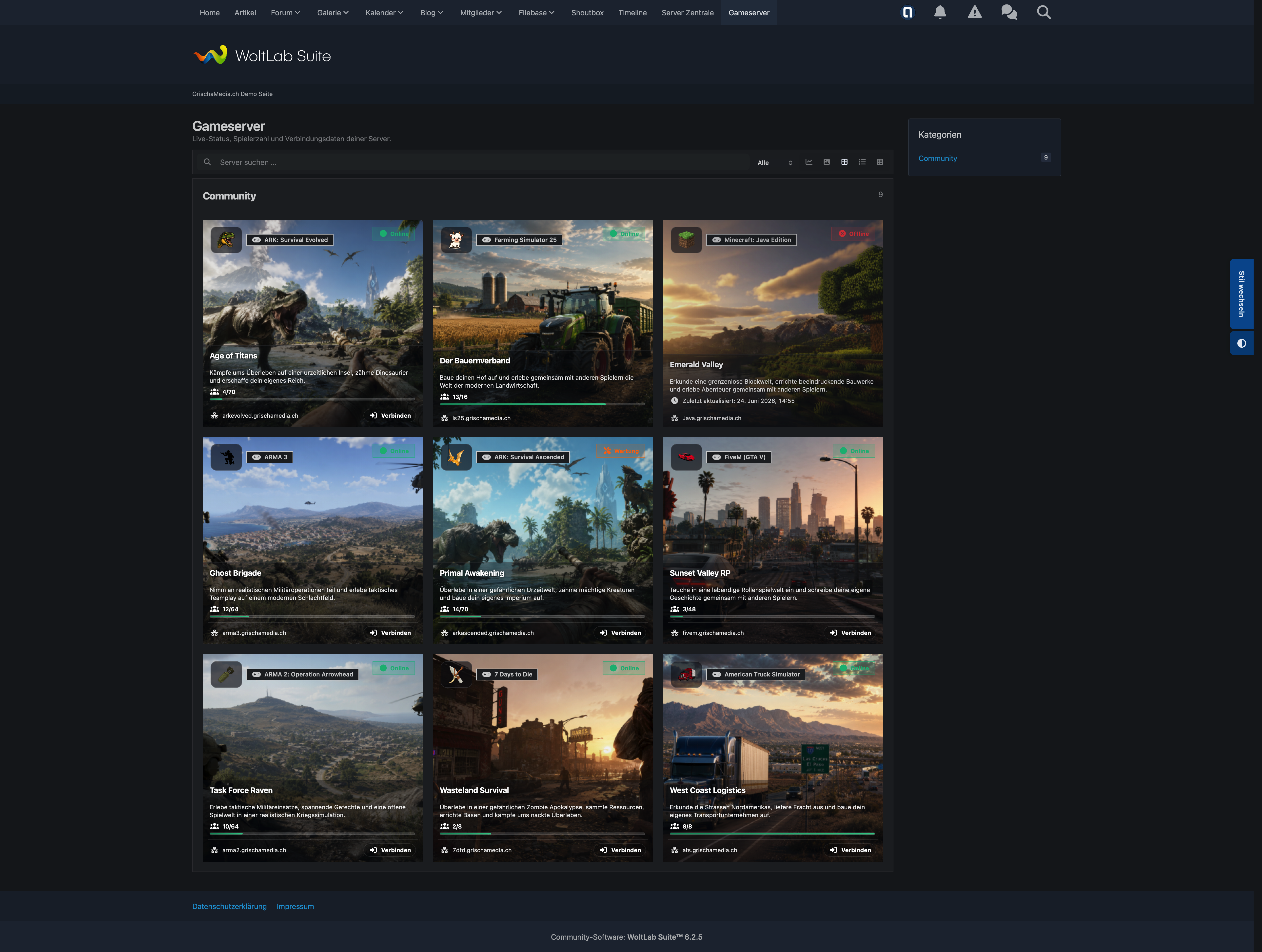Open the Community category in Kategorien

click(937, 159)
